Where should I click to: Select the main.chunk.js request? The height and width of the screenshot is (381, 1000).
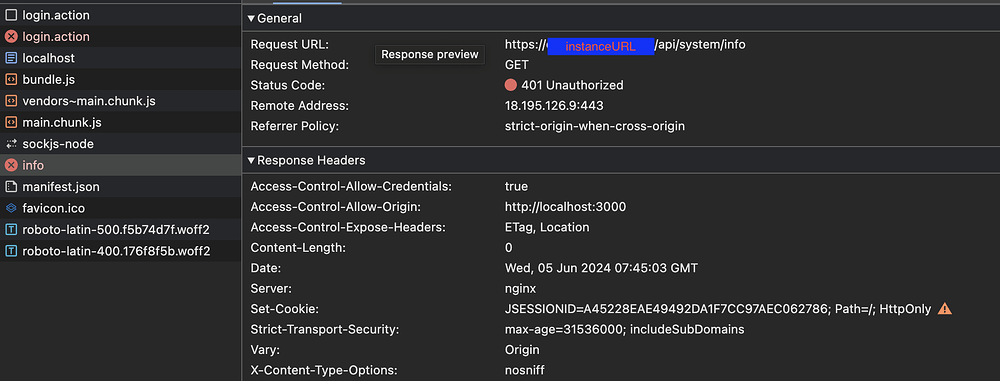(121, 123)
